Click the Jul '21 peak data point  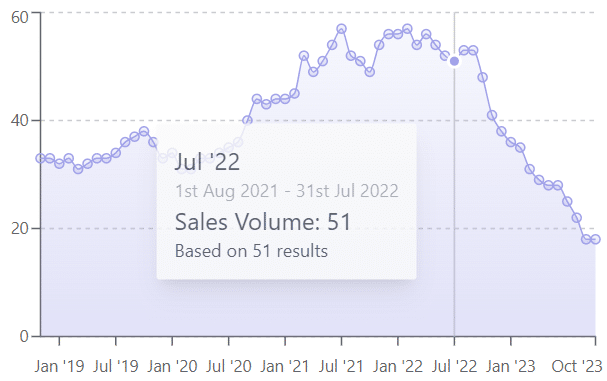341,29
